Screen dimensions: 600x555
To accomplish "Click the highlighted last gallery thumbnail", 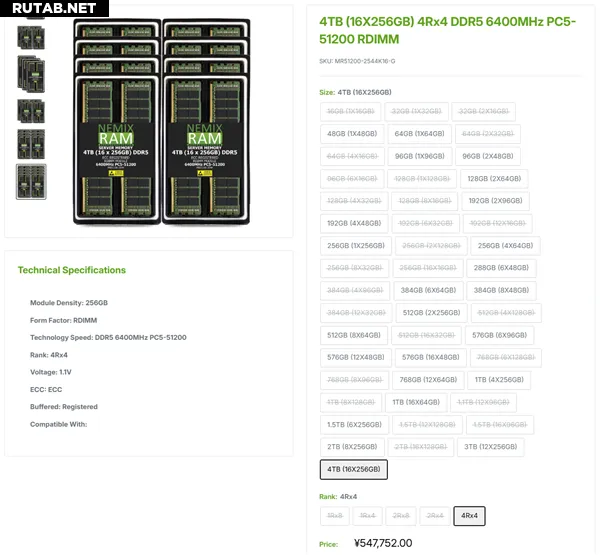I will pos(30,181).
